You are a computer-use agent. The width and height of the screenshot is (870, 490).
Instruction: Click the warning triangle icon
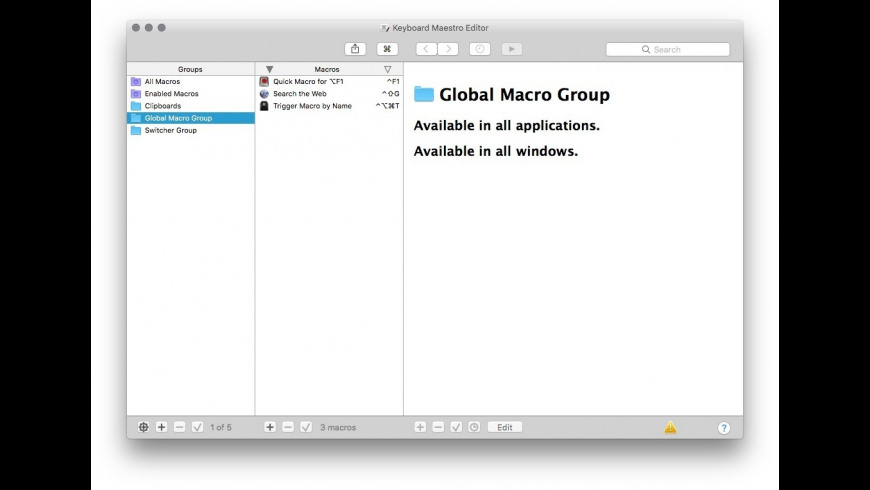670,428
